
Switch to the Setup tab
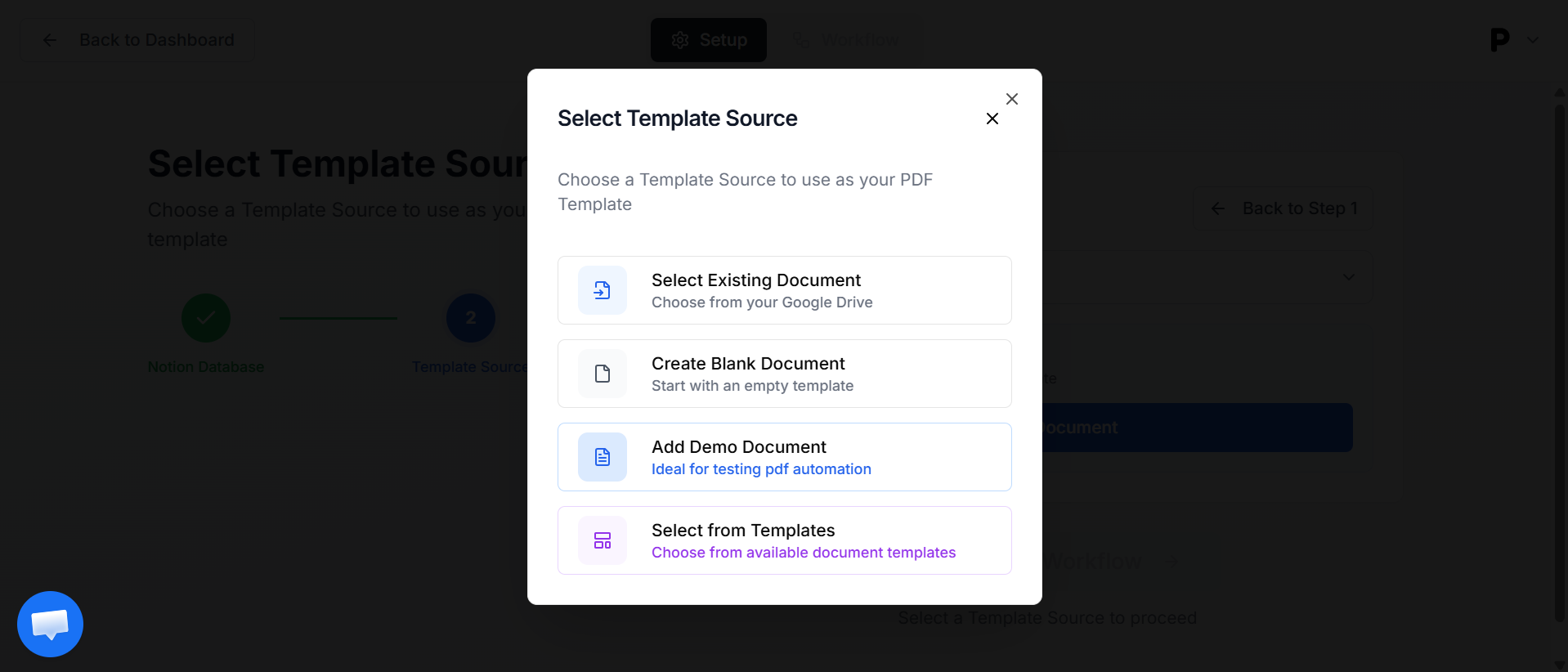point(708,40)
